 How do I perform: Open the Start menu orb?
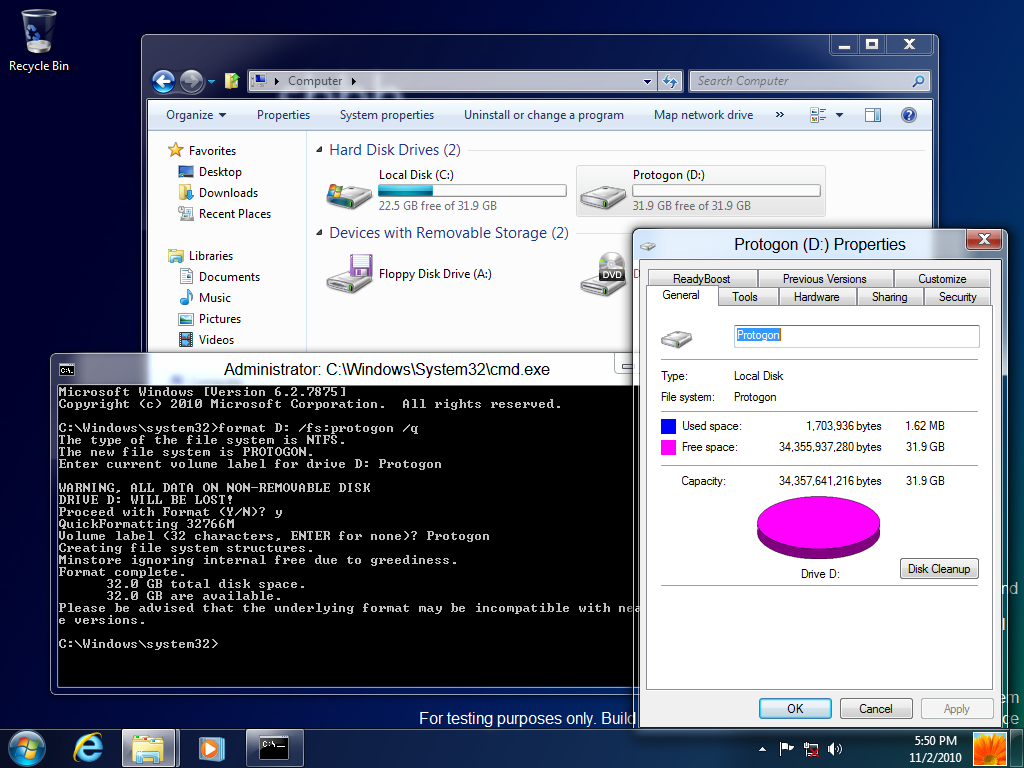pos(27,748)
